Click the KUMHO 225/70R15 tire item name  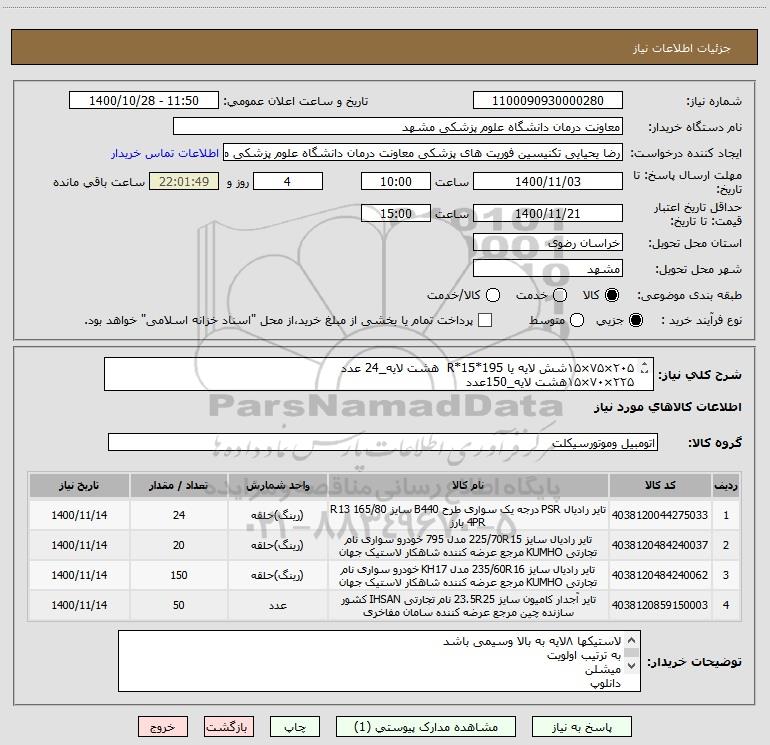pos(468,546)
